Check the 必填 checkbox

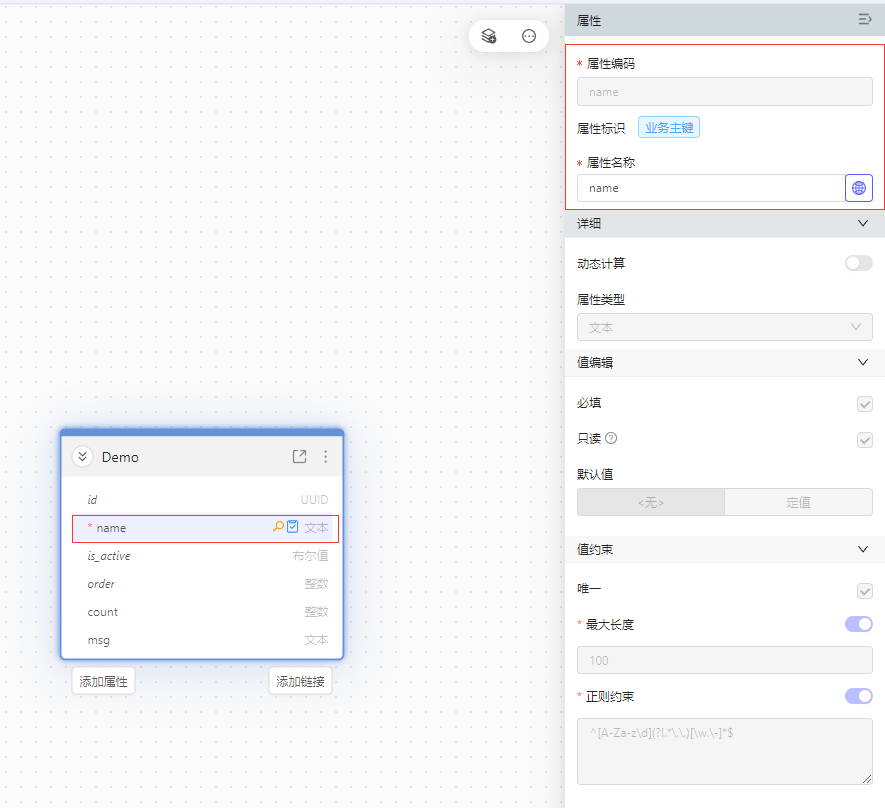pyautogui.click(x=865, y=404)
